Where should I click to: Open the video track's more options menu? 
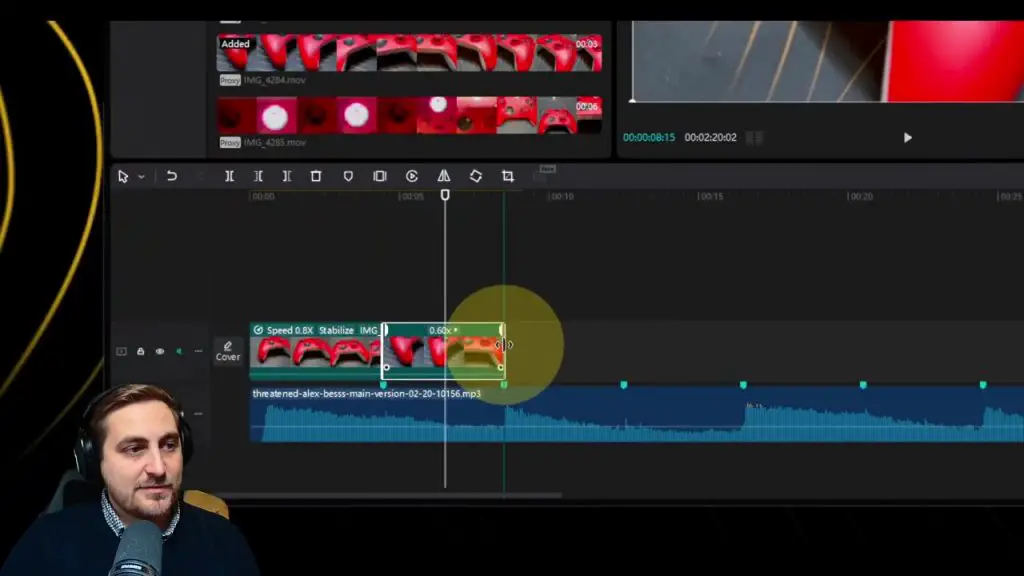pyautogui.click(x=198, y=351)
